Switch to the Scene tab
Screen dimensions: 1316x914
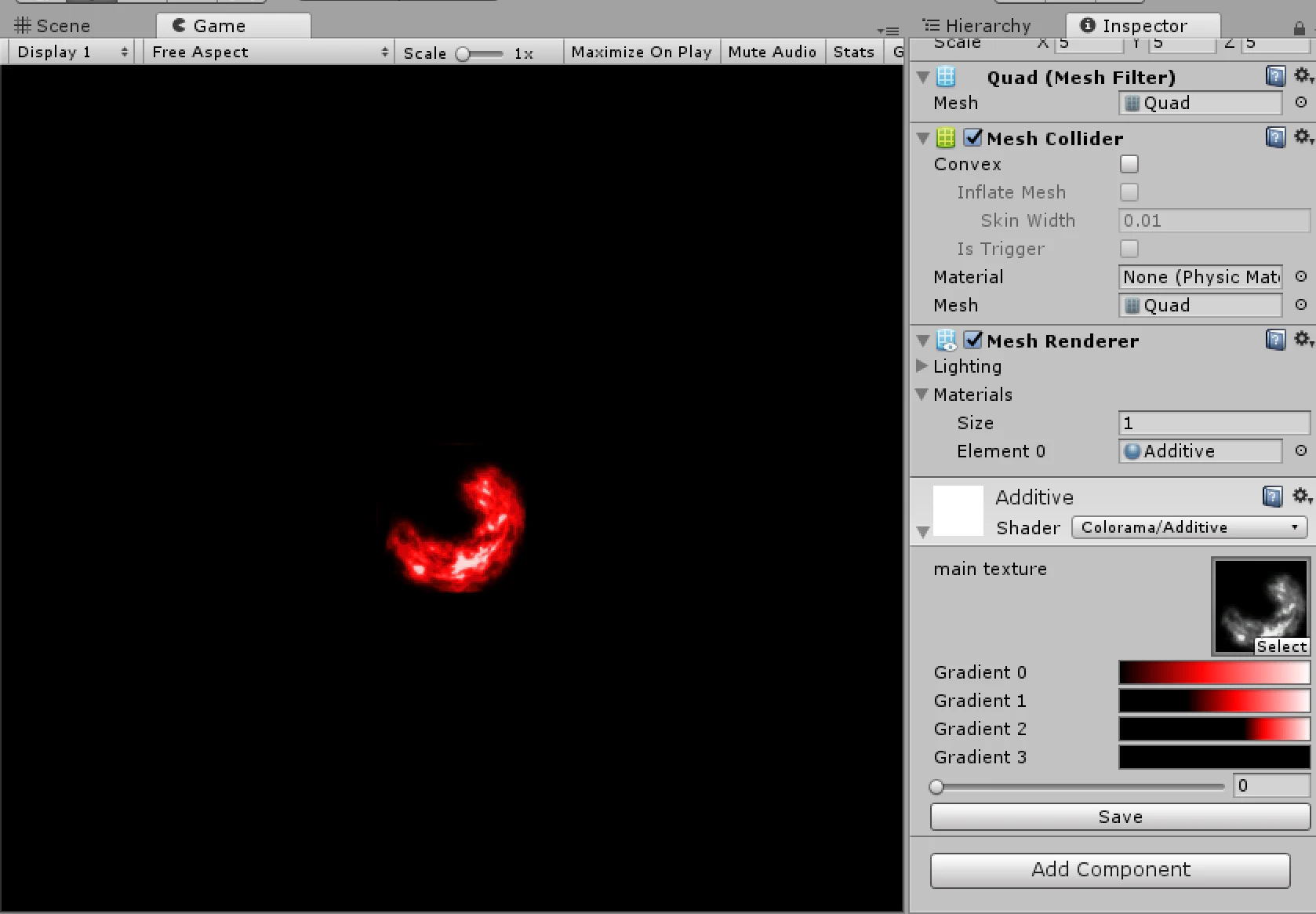point(53,26)
